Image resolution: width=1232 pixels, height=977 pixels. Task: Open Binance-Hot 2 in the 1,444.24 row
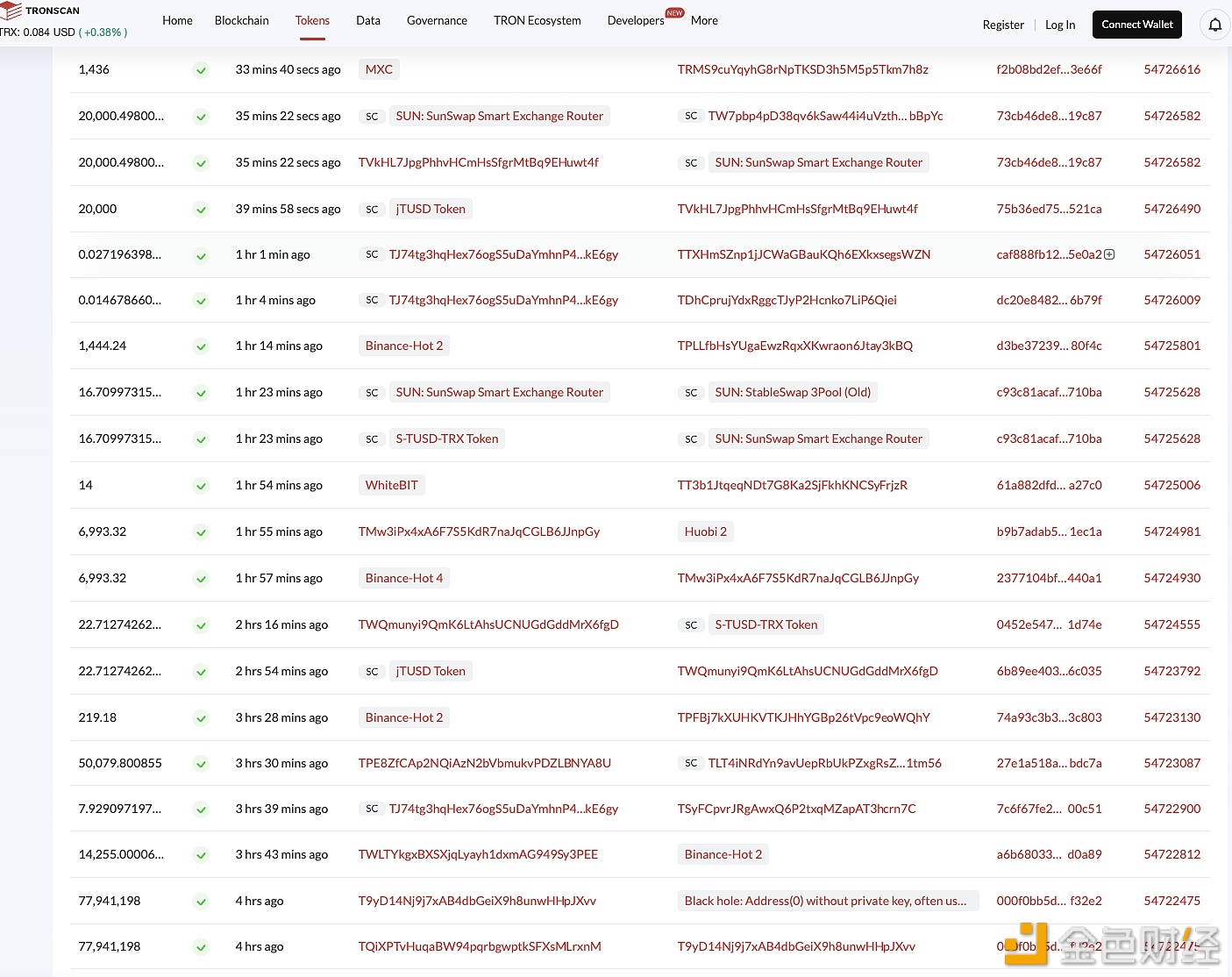click(404, 346)
